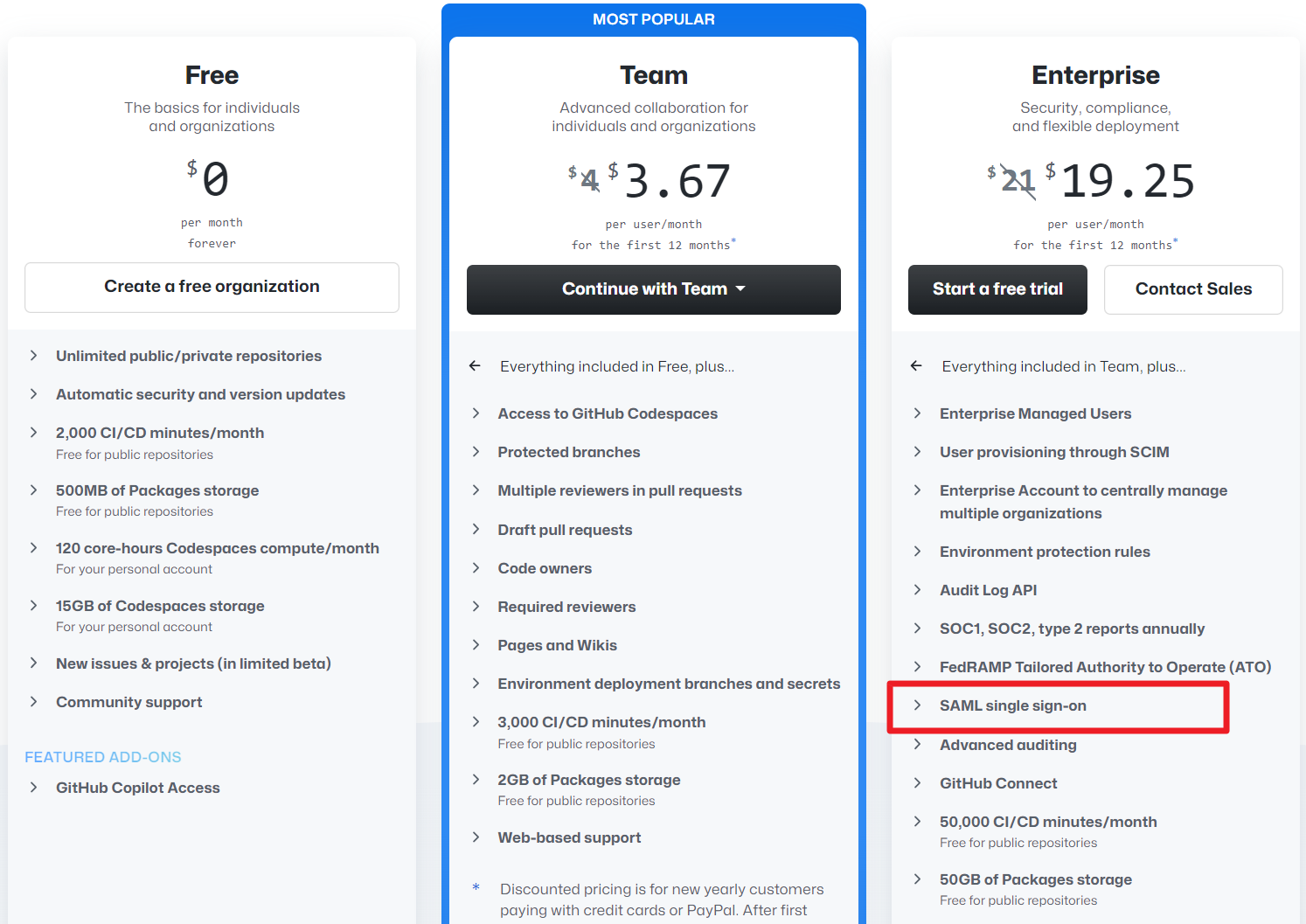Click chevron next to Enterprise Managed Users

[x=918, y=413]
